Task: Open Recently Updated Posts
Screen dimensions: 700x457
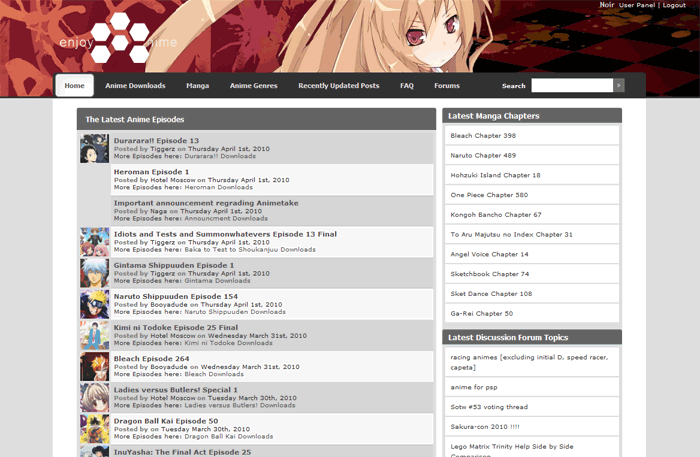Action: point(339,86)
